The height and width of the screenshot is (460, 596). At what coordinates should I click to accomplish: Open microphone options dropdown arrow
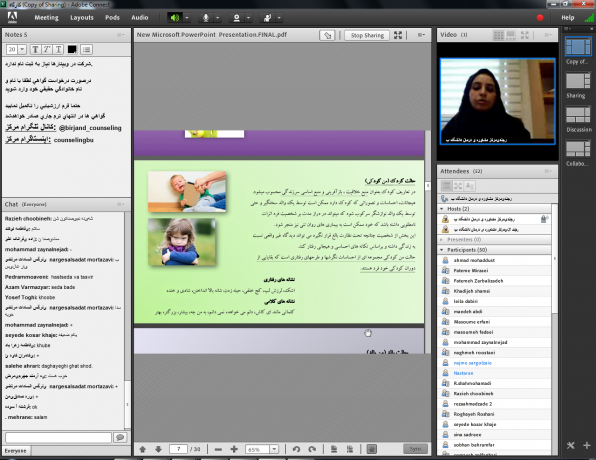pyautogui.click(x=217, y=17)
